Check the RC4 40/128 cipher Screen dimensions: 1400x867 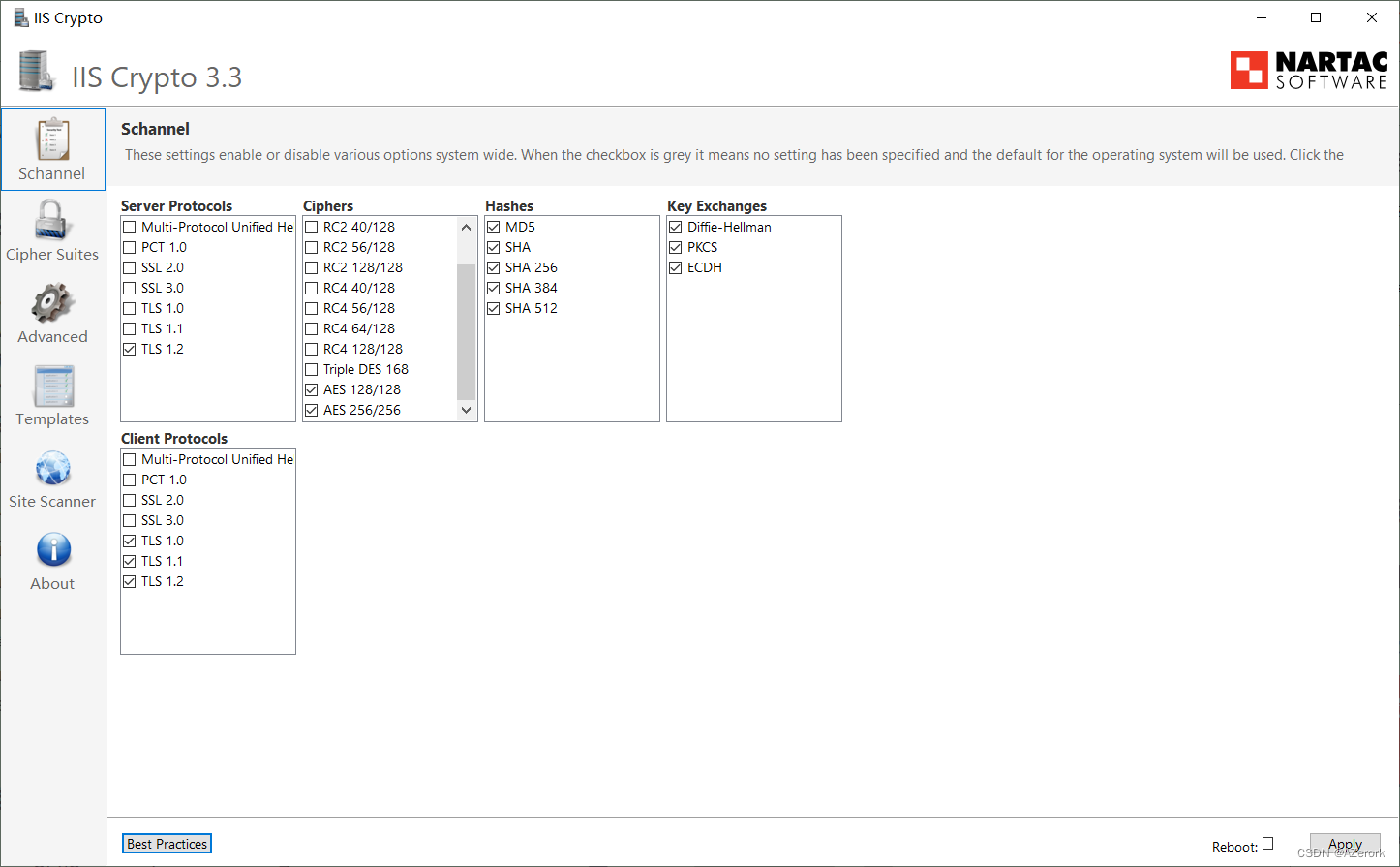point(312,288)
